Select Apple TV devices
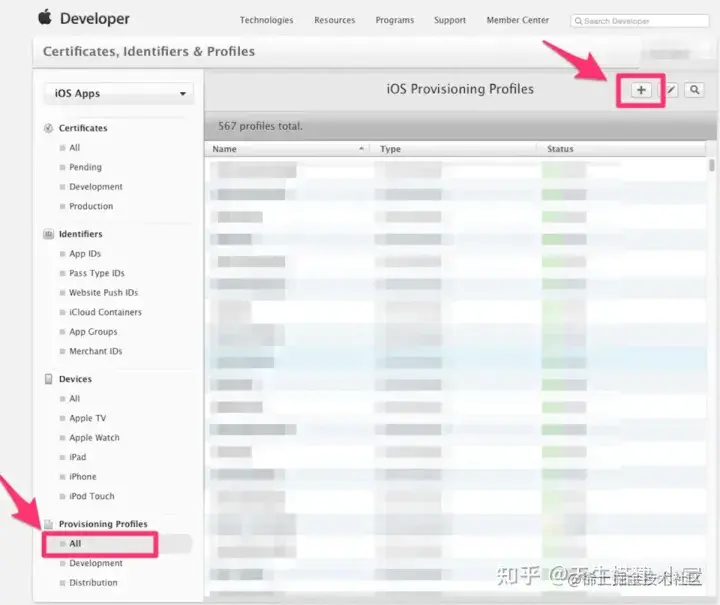This screenshot has height=605, width=720. click(87, 418)
